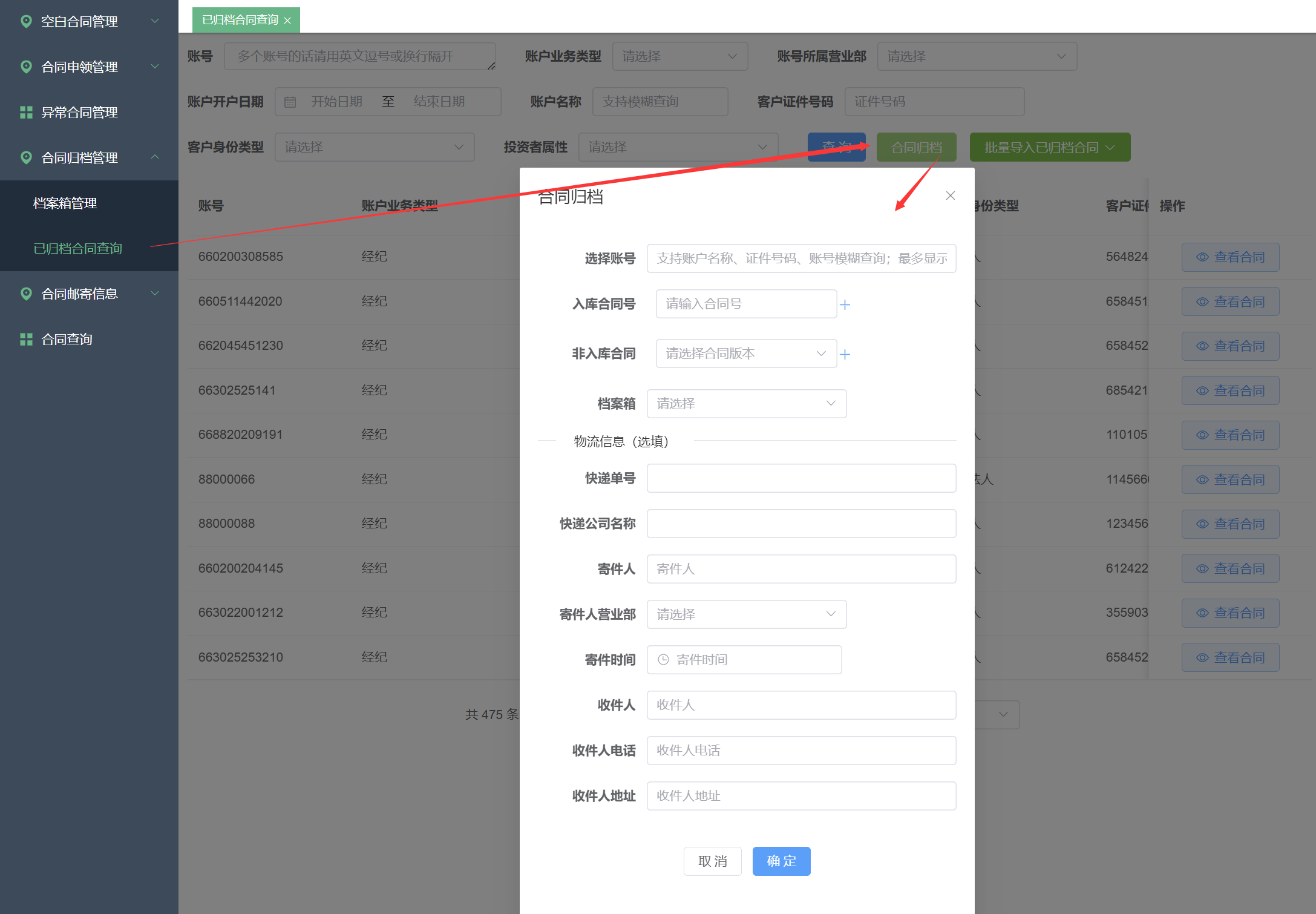Open the 合同邮寄信息 menu label

coord(79,294)
